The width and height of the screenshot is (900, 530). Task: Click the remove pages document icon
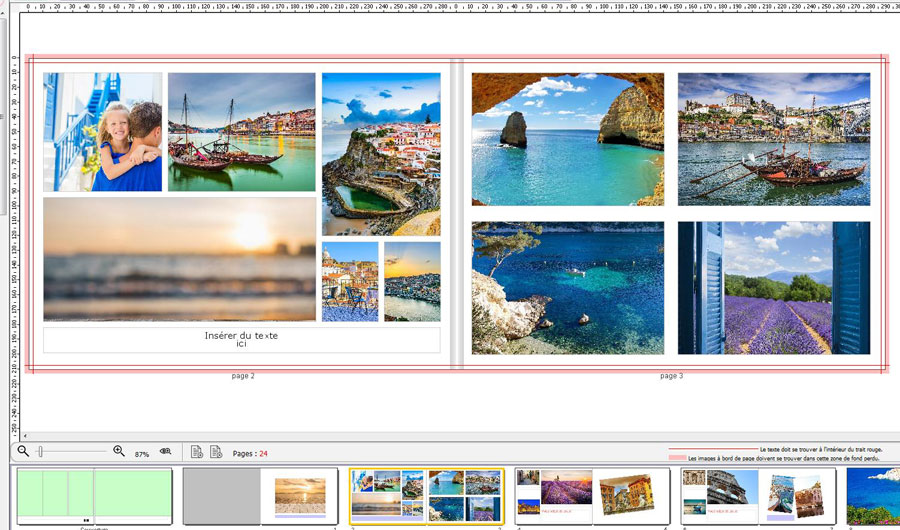(216, 452)
